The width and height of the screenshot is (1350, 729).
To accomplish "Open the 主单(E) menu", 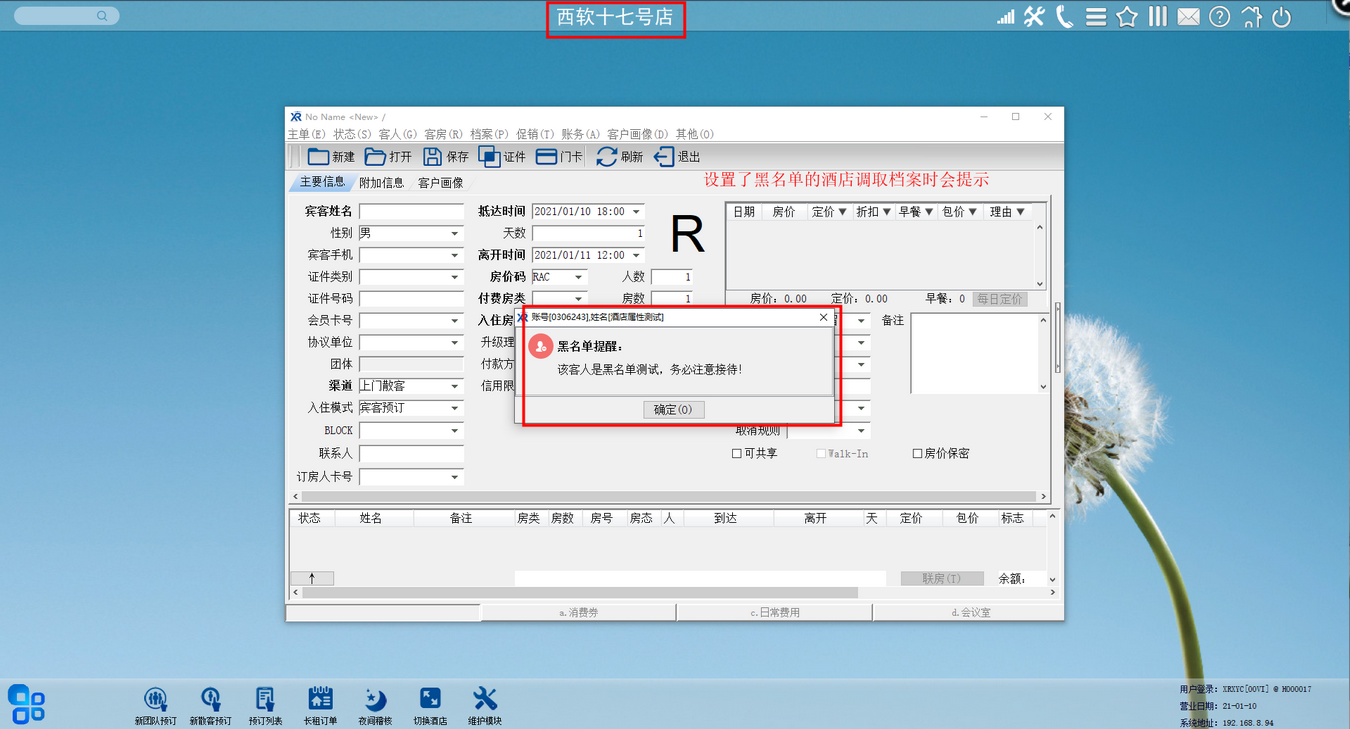I will (x=307, y=134).
